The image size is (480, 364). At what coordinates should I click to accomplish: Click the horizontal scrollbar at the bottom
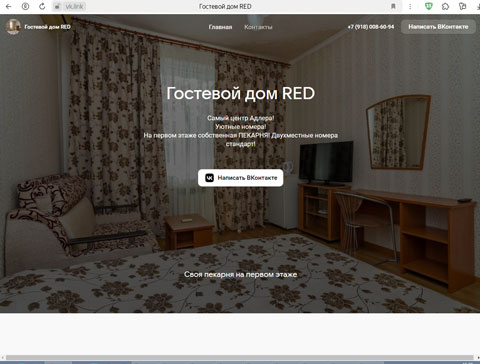coord(240,358)
